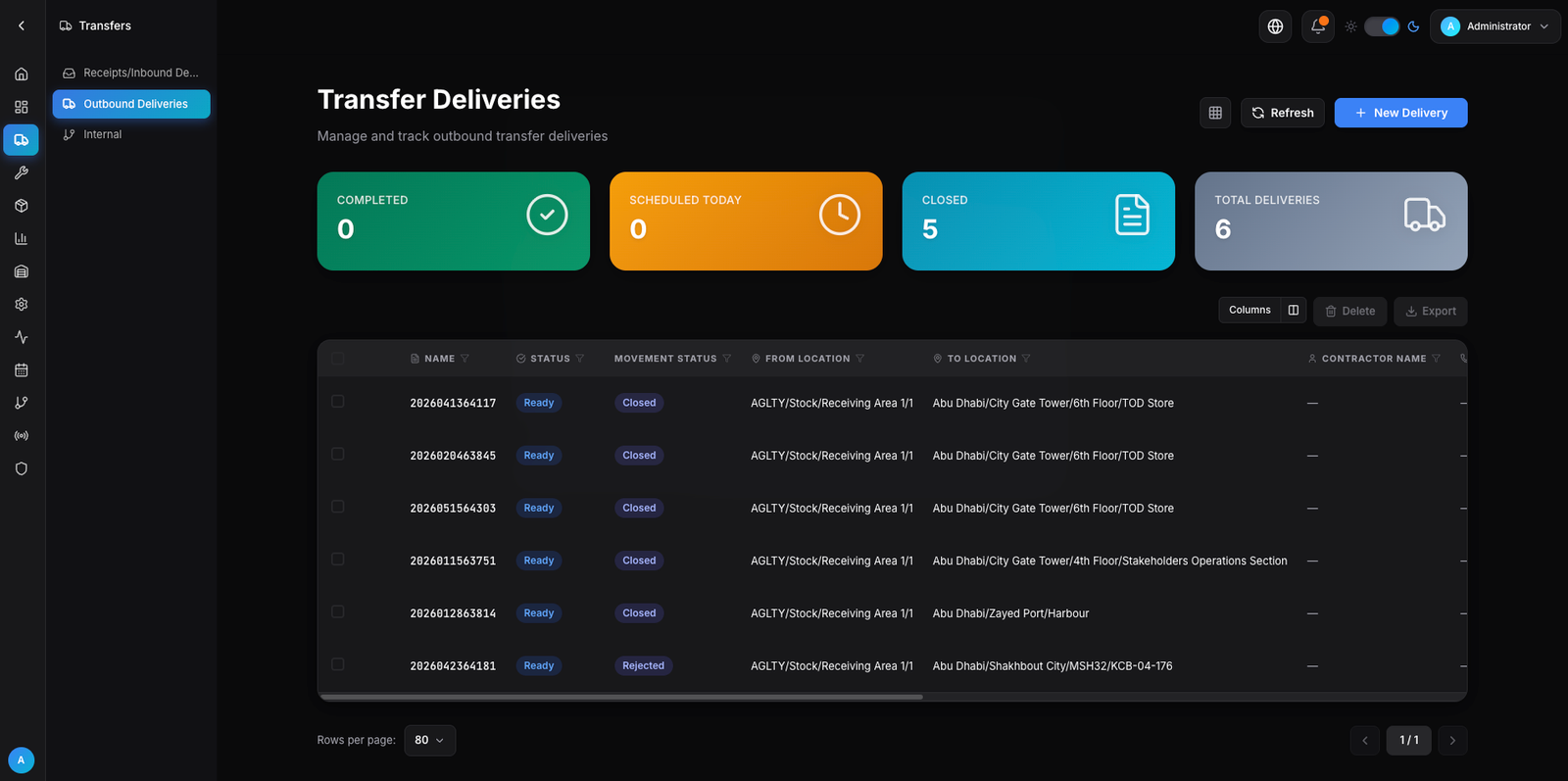The height and width of the screenshot is (781, 1568).
Task: Click the user avatar at sidebar bottom
Action: point(22,759)
